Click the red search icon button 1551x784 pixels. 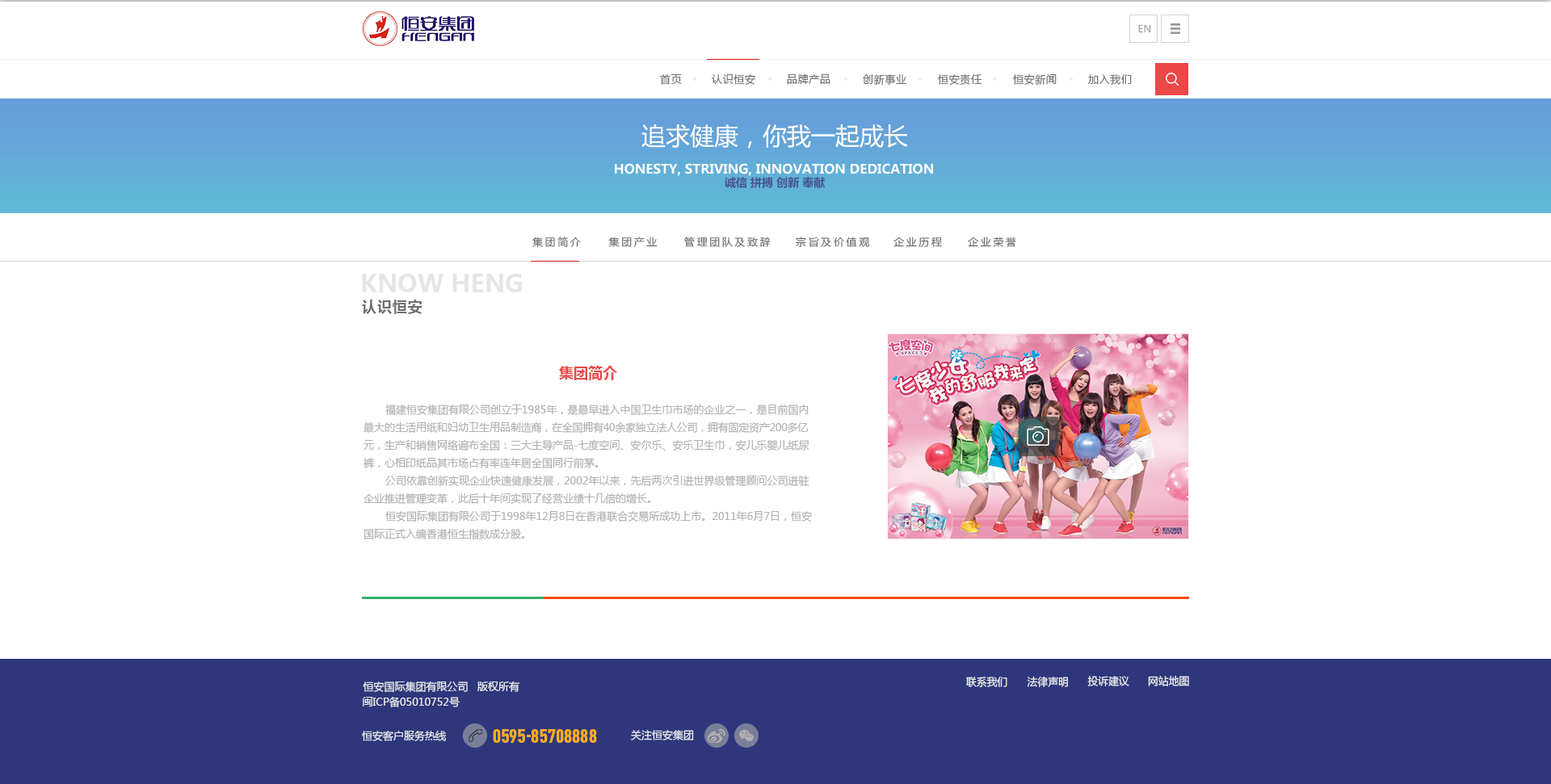1171,79
